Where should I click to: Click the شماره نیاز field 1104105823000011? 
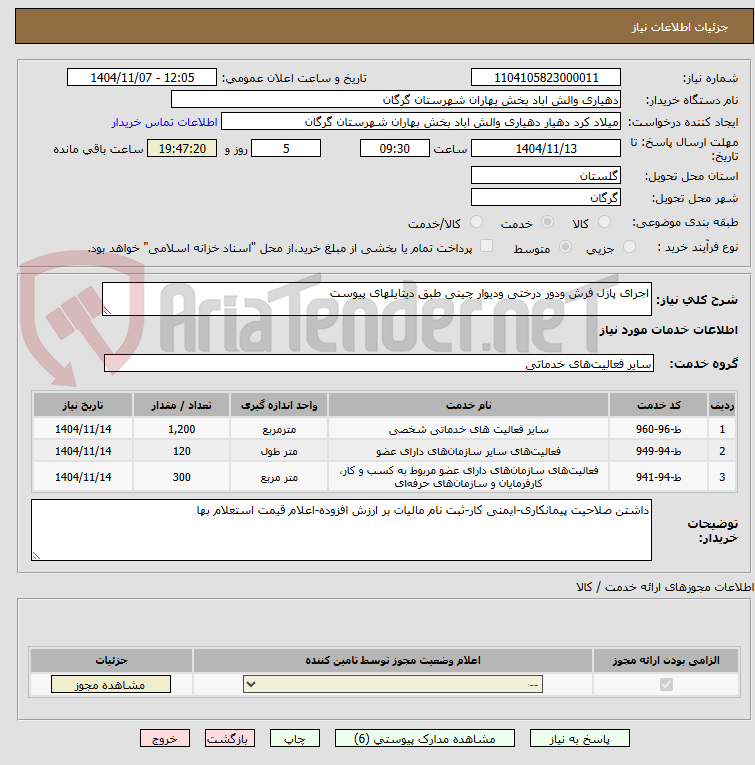click(x=546, y=78)
